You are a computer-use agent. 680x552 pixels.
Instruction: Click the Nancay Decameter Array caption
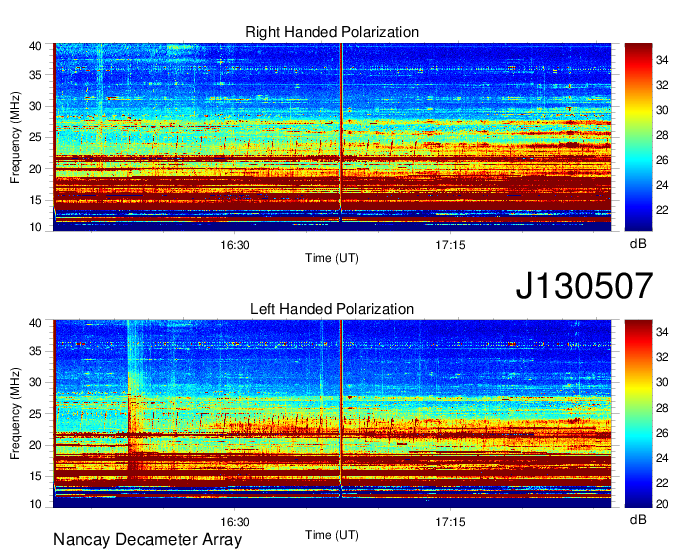(147, 540)
